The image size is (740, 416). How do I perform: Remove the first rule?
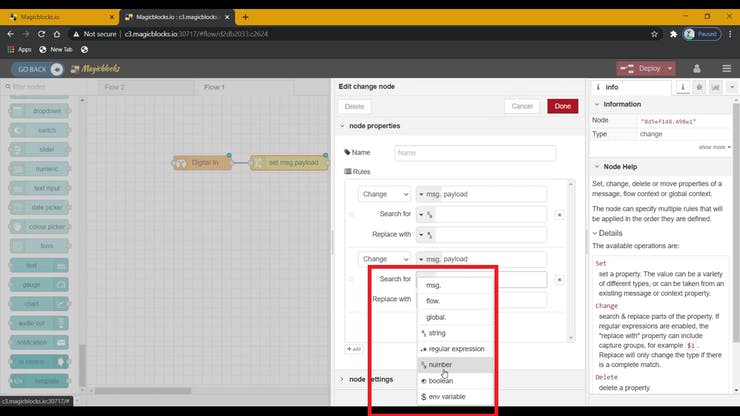tap(559, 215)
